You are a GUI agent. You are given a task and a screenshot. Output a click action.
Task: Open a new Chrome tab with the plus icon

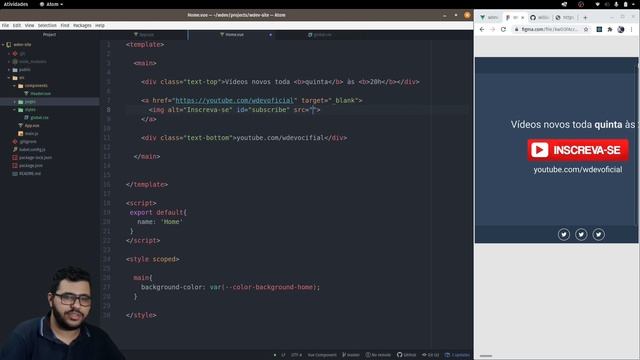tap(585, 18)
